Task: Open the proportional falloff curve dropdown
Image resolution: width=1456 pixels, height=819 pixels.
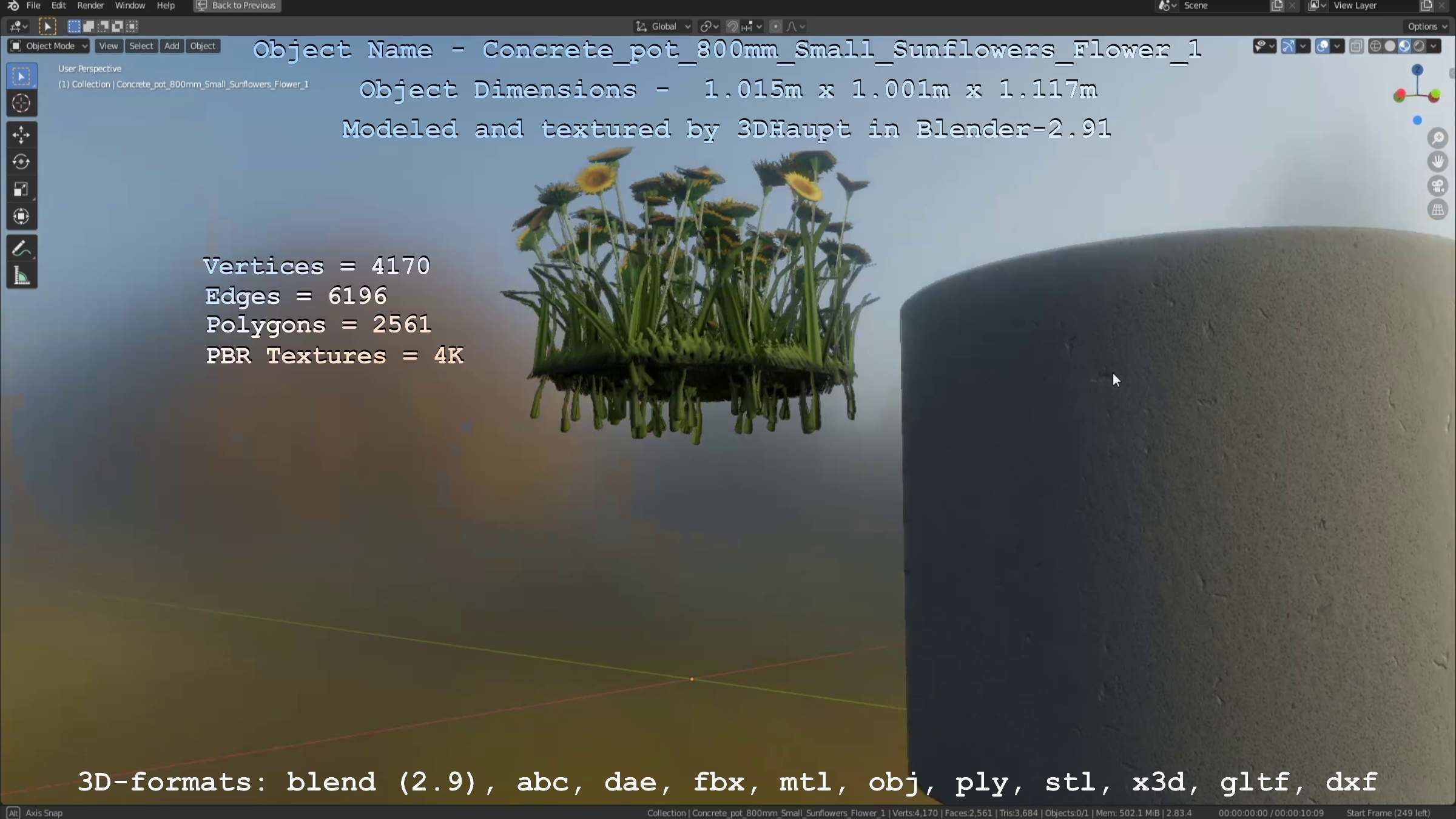Action: point(796,26)
